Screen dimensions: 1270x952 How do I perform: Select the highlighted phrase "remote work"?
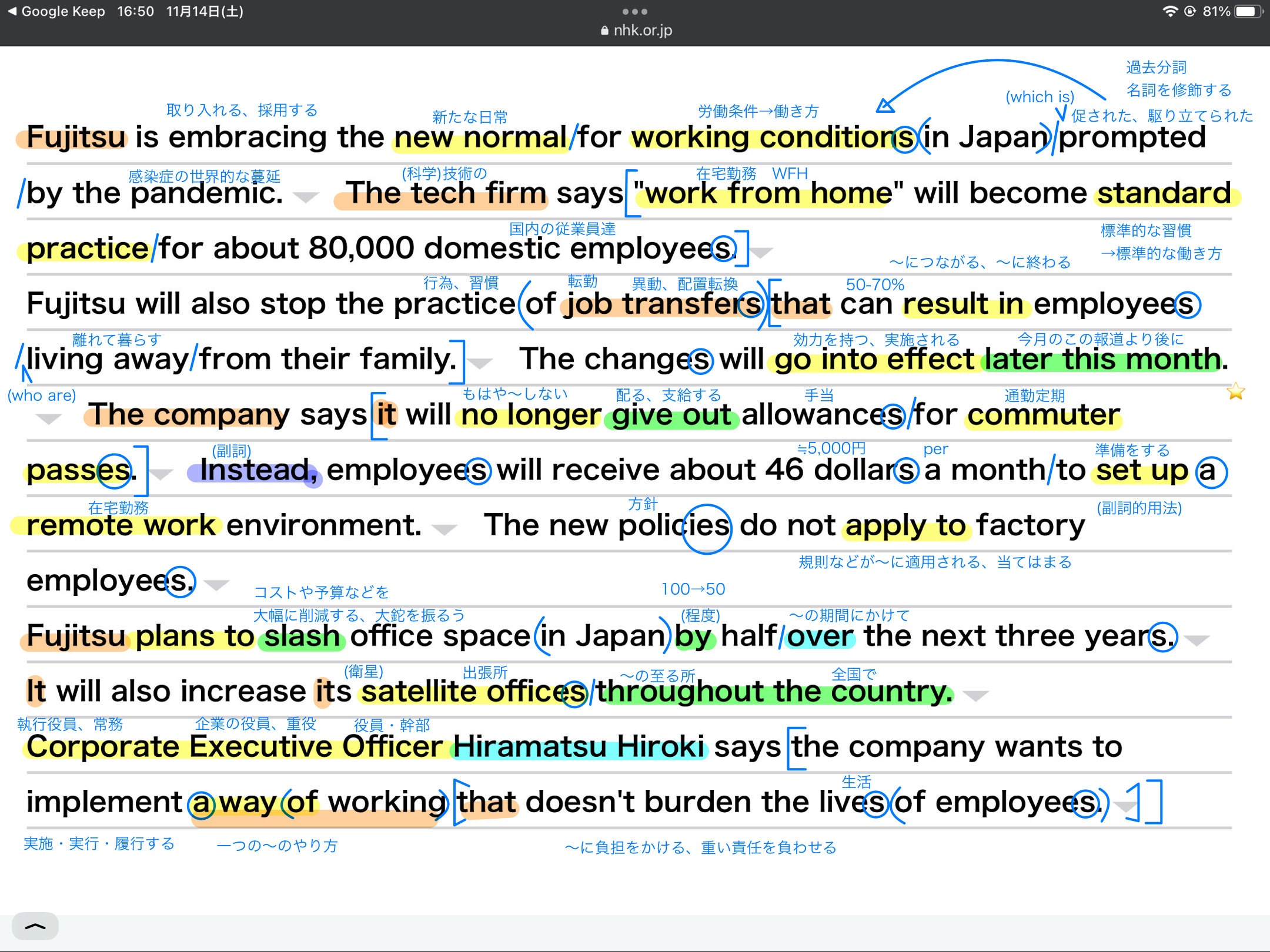(x=121, y=526)
